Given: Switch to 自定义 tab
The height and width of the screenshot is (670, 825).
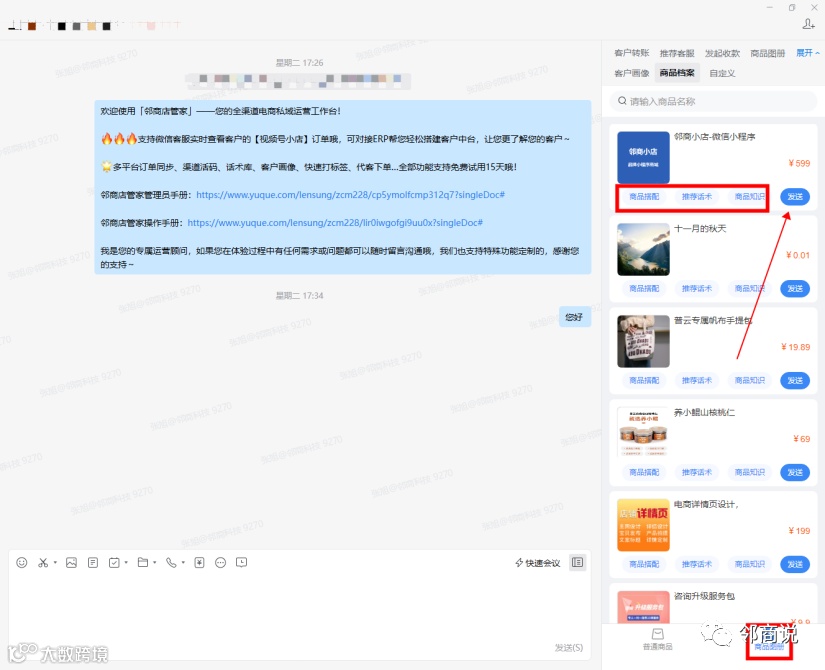Looking at the screenshot, I should coord(722,73).
